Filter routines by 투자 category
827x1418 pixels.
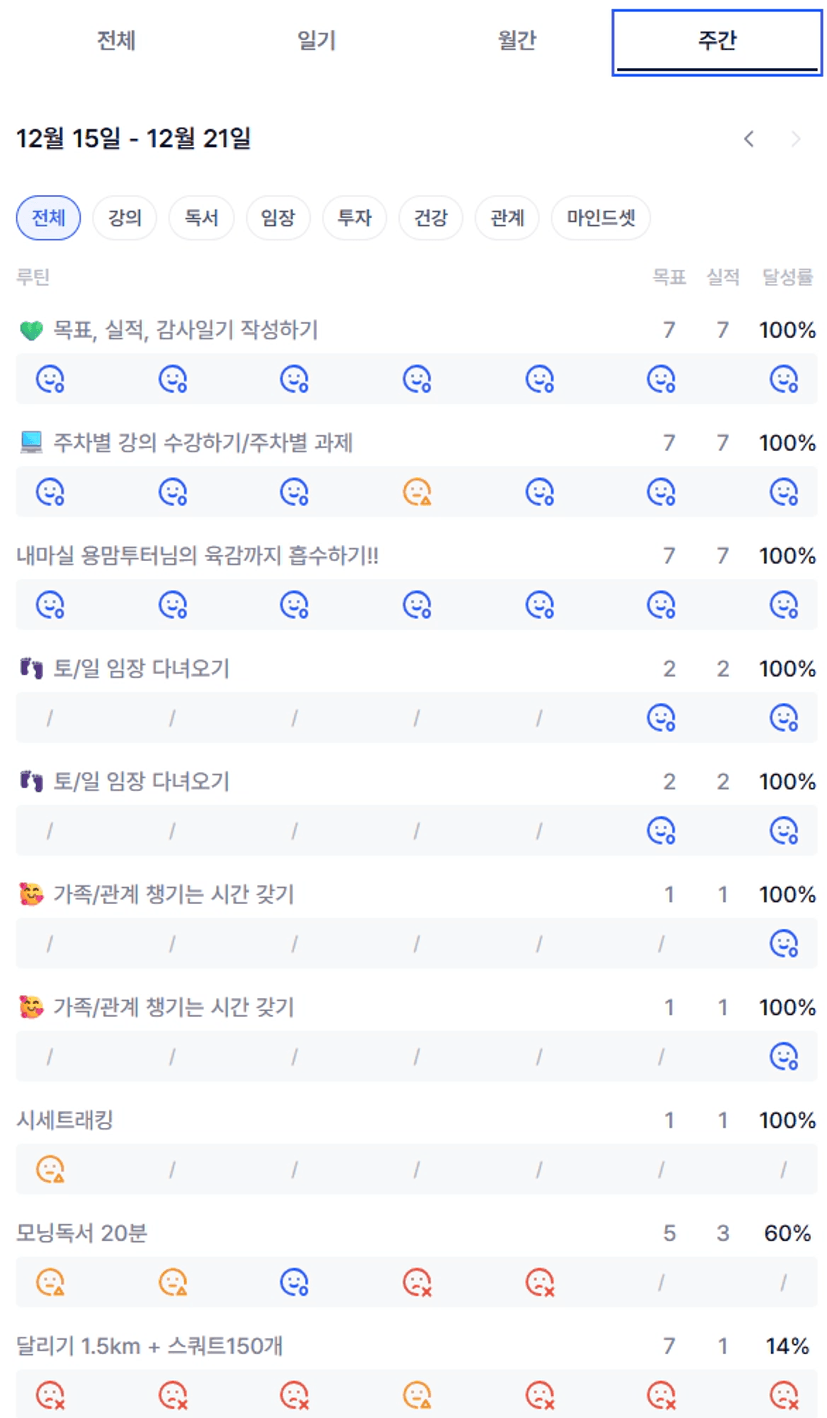point(355,218)
